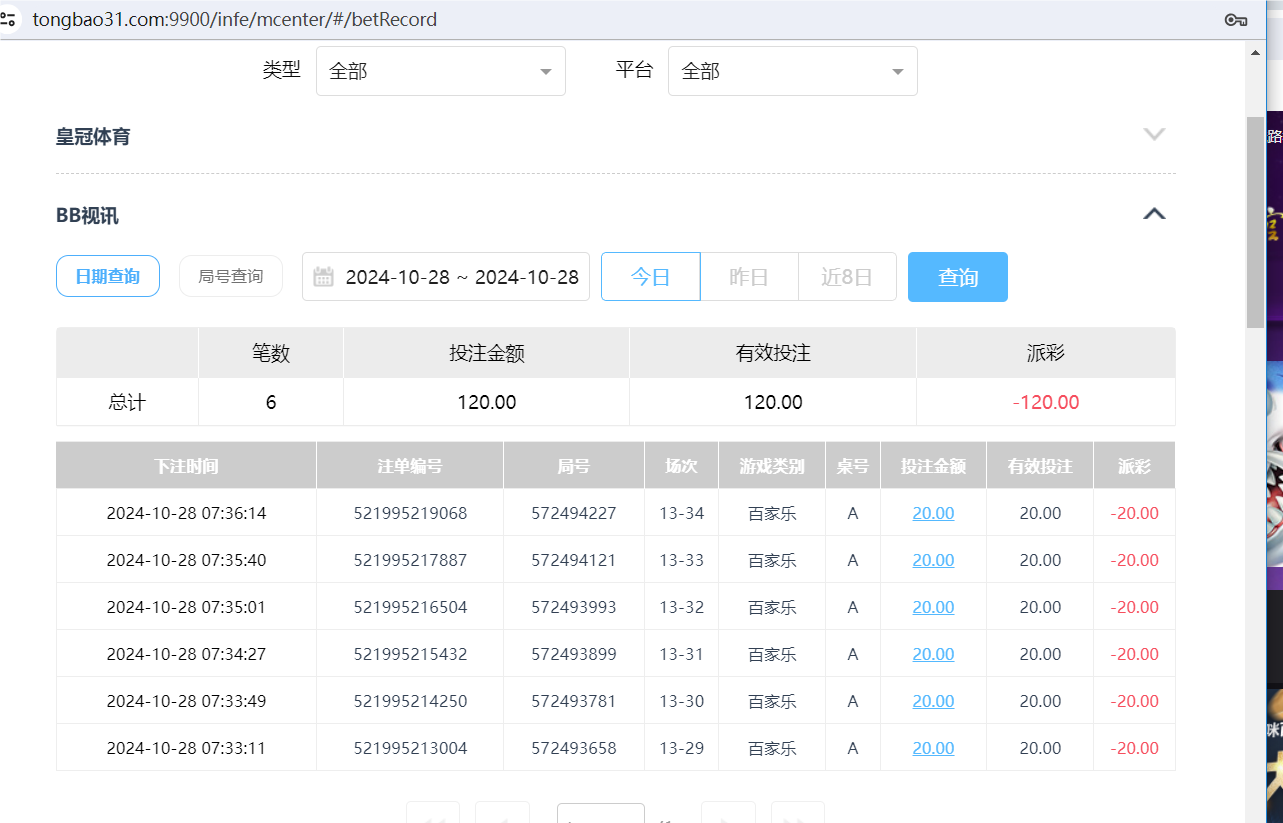This screenshot has height=823, width=1283.
Task: Click the previous page arrow icon
Action: click(502, 816)
